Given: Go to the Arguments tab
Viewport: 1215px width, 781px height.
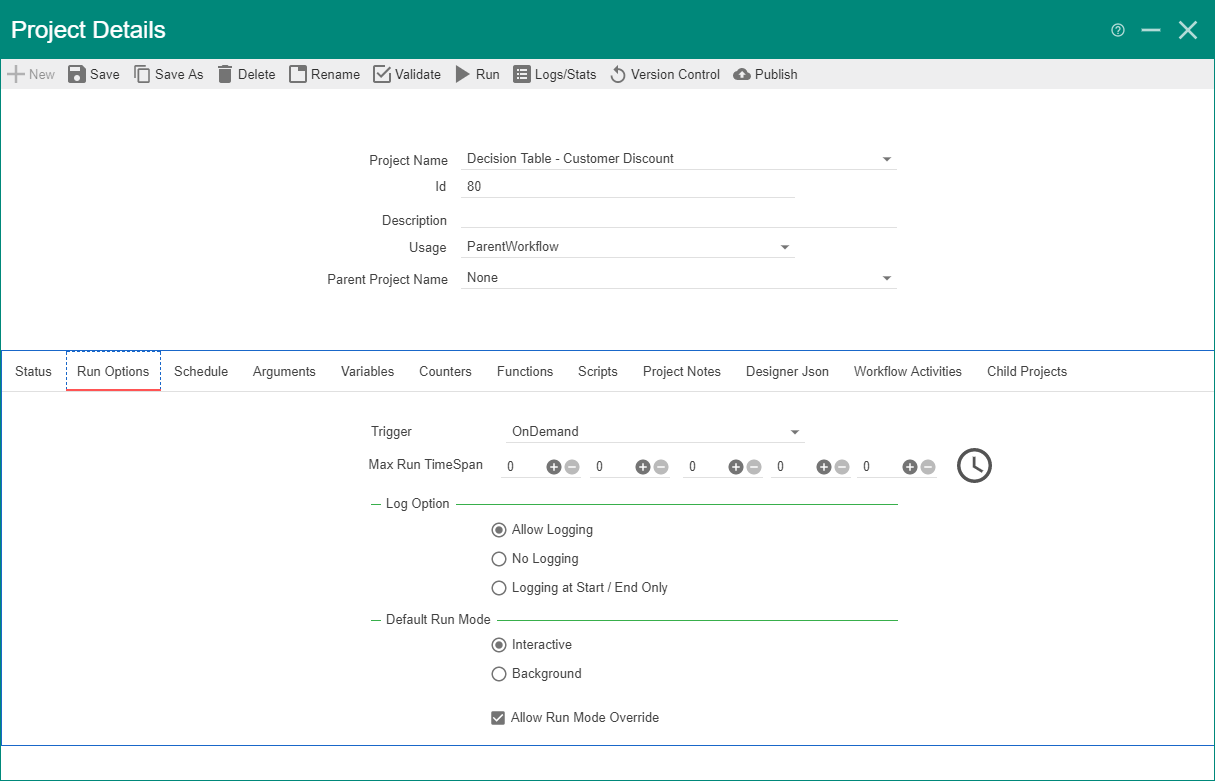Looking at the screenshot, I should tap(284, 371).
